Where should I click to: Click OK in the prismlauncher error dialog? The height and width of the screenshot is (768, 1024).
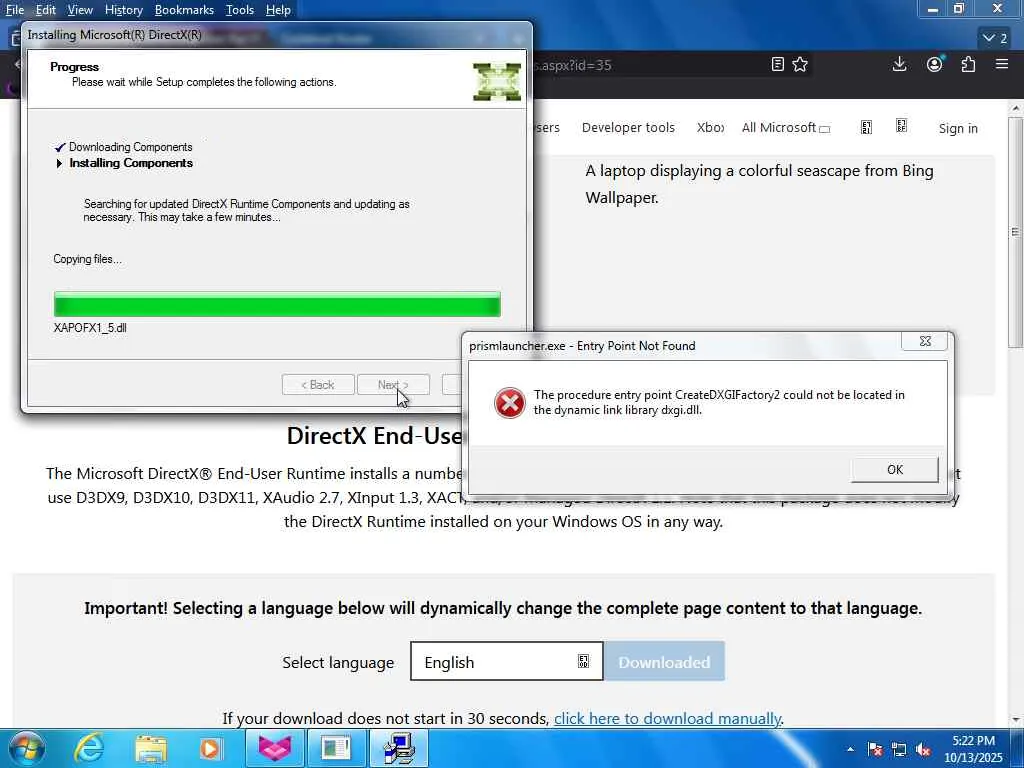[895, 470]
